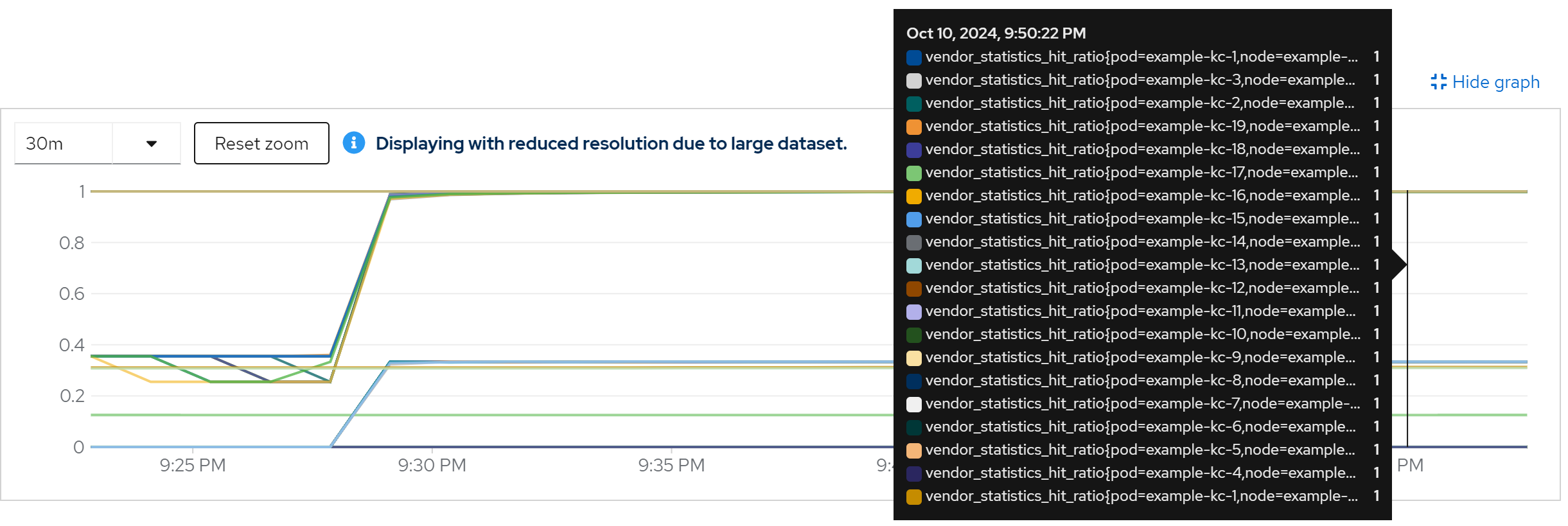1568x526 pixels.
Task: Select the peach swatch for example-kc-5
Action: coord(913,451)
